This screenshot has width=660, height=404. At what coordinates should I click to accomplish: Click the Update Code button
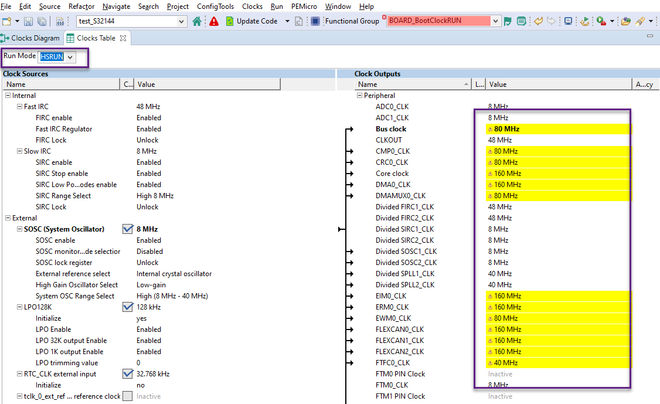pyautogui.click(x=252, y=21)
